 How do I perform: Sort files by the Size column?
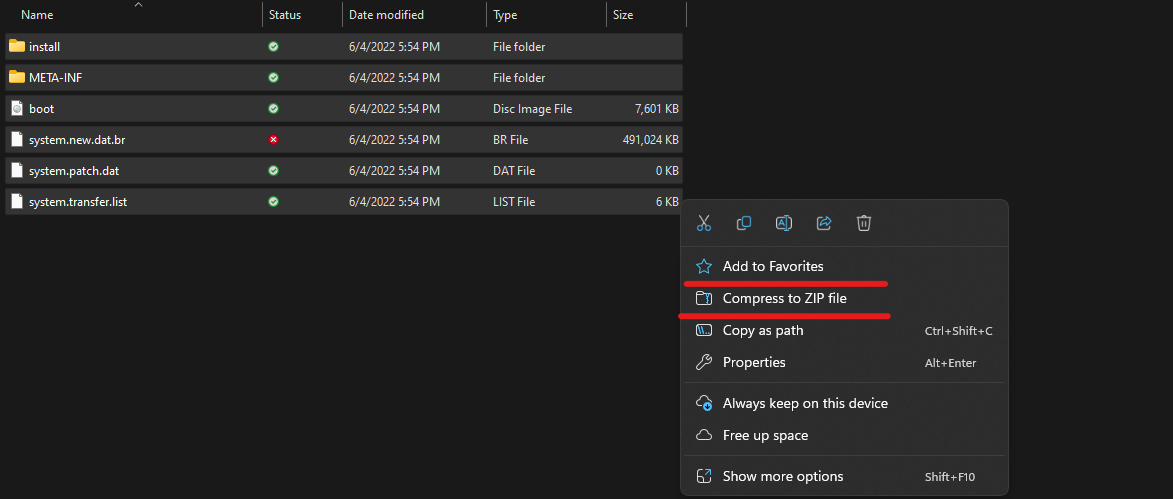coord(623,15)
